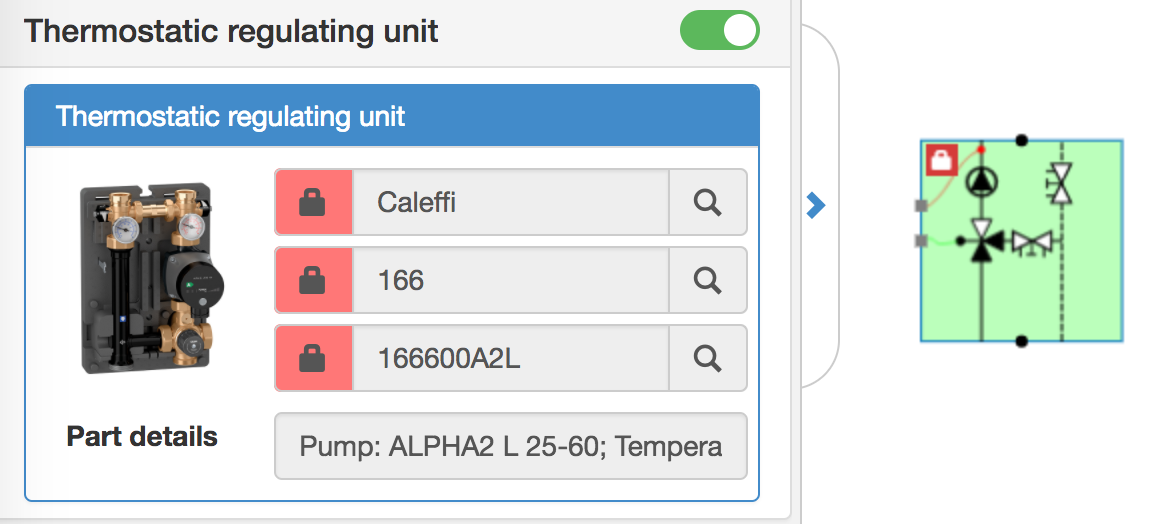This screenshot has width=1162, height=524.
Task: Click the three-way mixing valve symbol
Action: (982, 241)
